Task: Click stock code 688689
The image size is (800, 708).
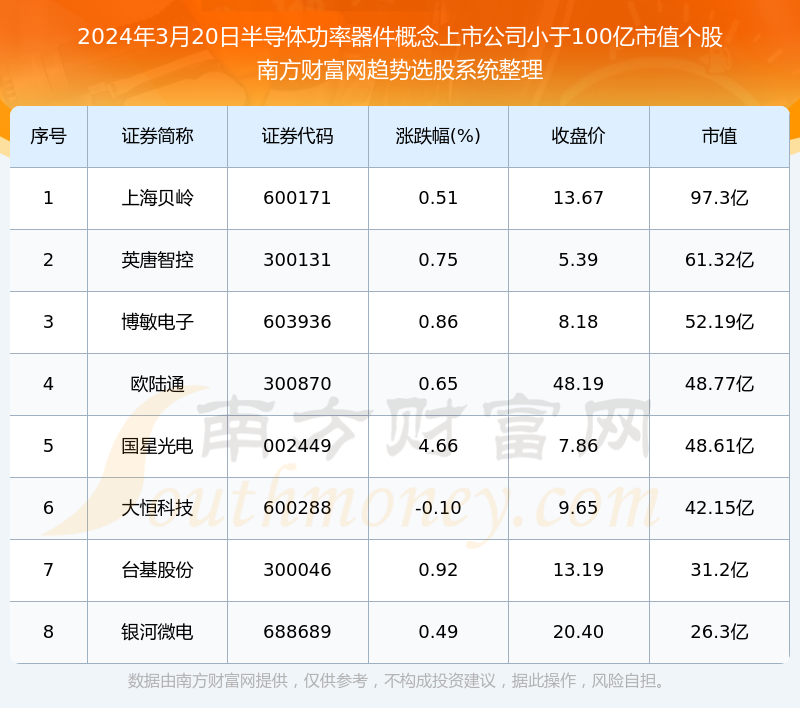Action: pyautogui.click(x=297, y=632)
